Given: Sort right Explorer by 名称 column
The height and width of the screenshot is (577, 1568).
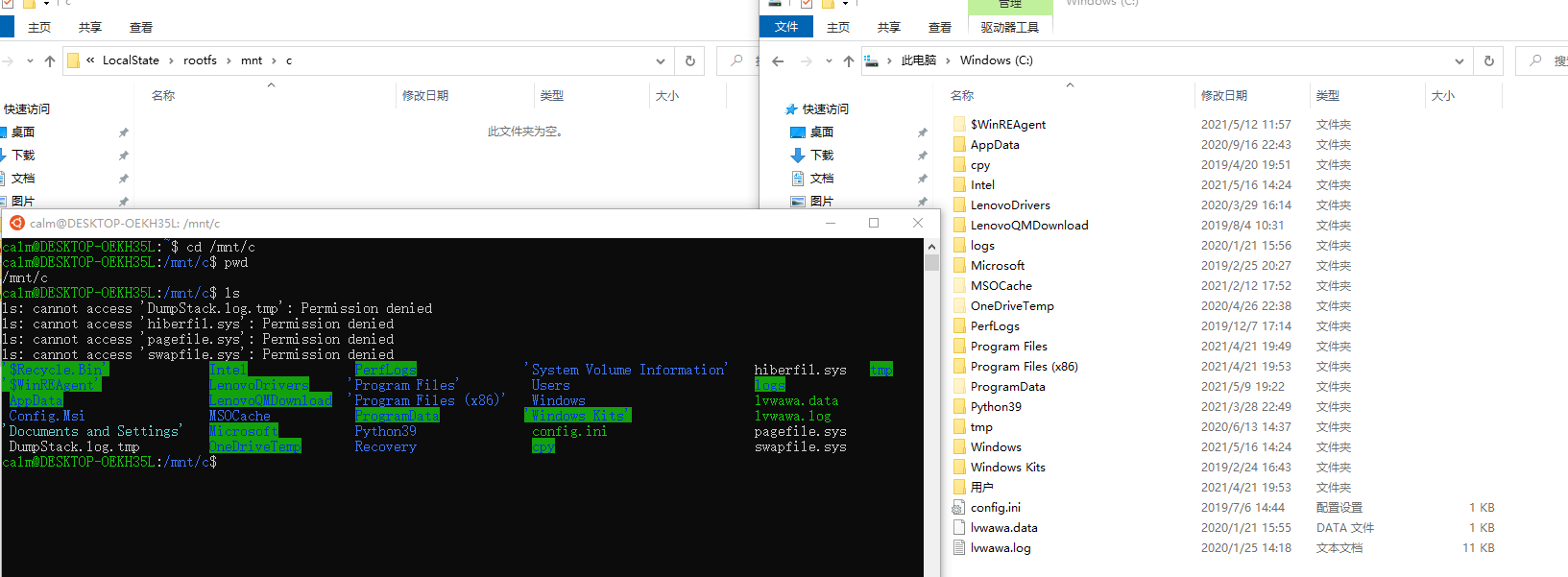Looking at the screenshot, I should (x=962, y=96).
